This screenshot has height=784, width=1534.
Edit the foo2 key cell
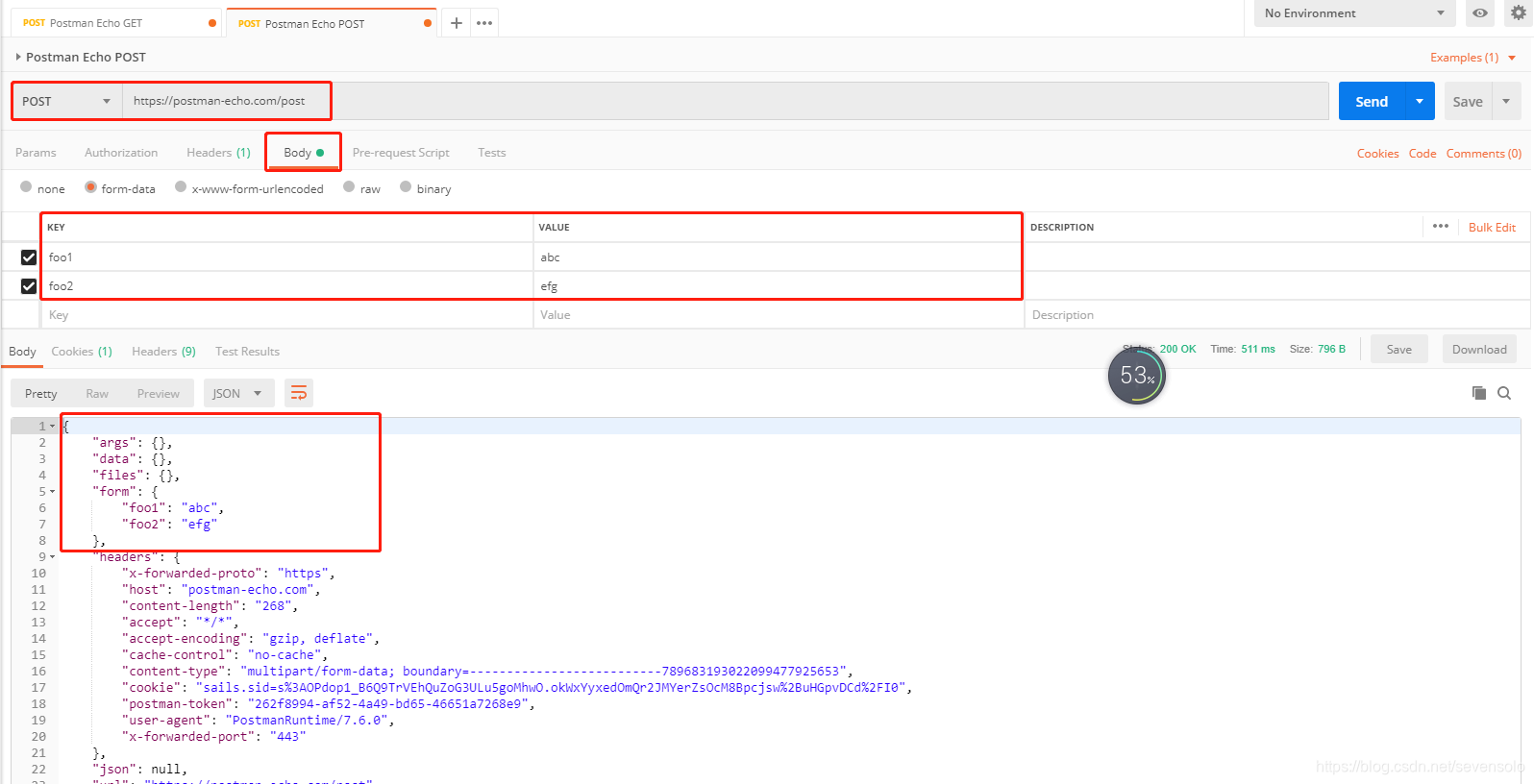tap(286, 286)
